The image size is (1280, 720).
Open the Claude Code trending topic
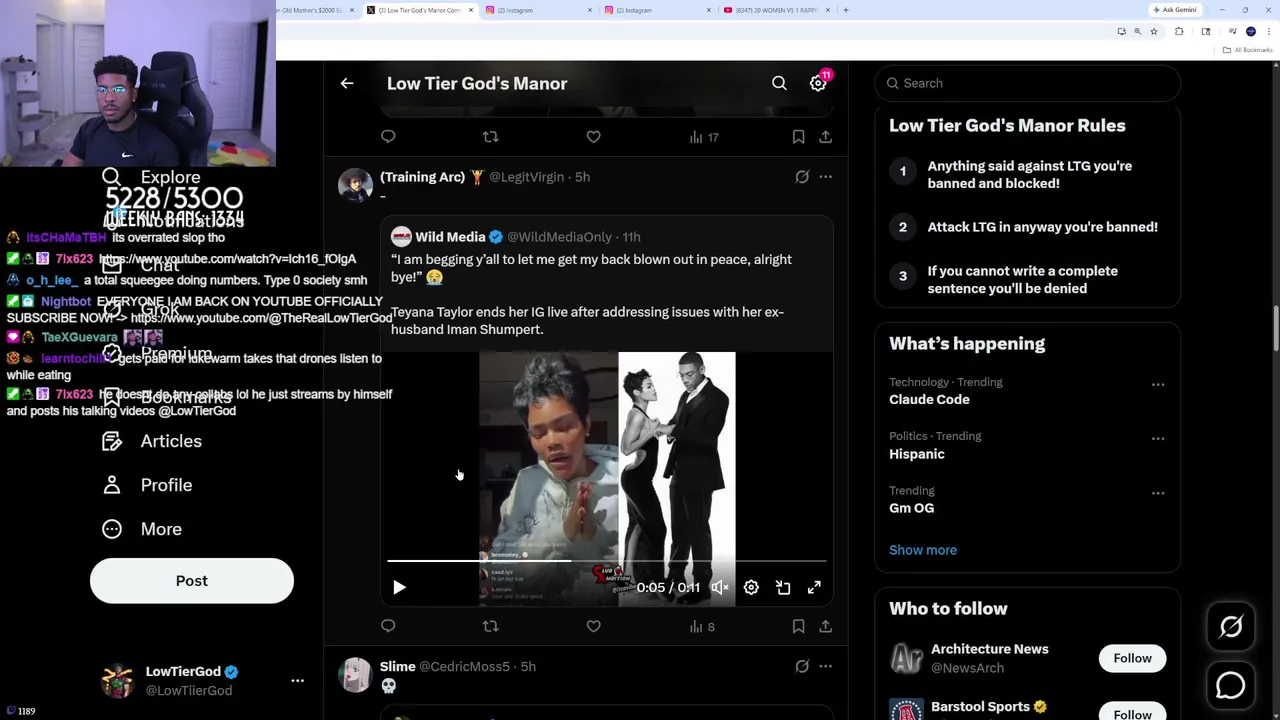(x=929, y=400)
